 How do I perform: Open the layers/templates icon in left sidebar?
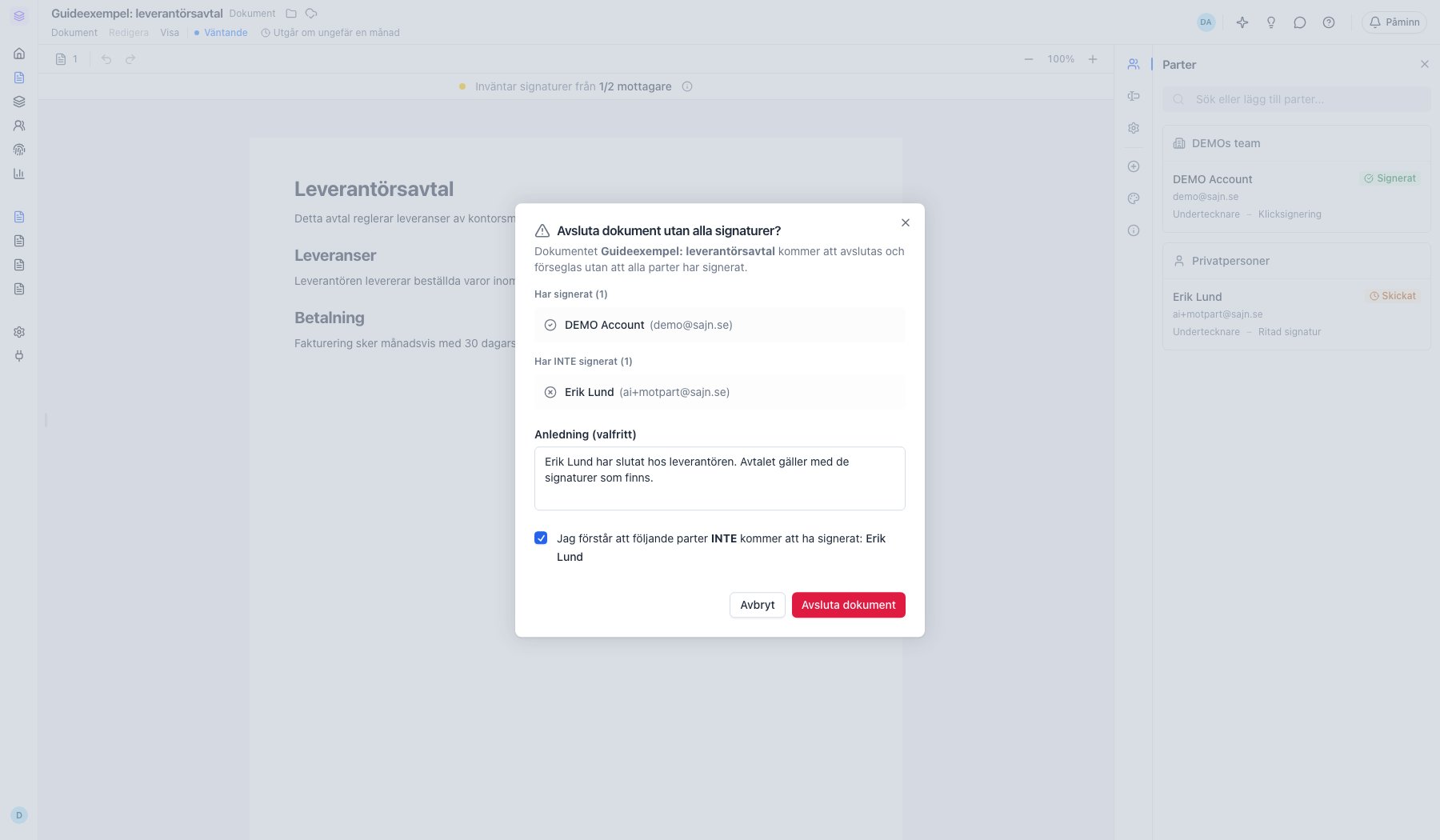pyautogui.click(x=19, y=102)
